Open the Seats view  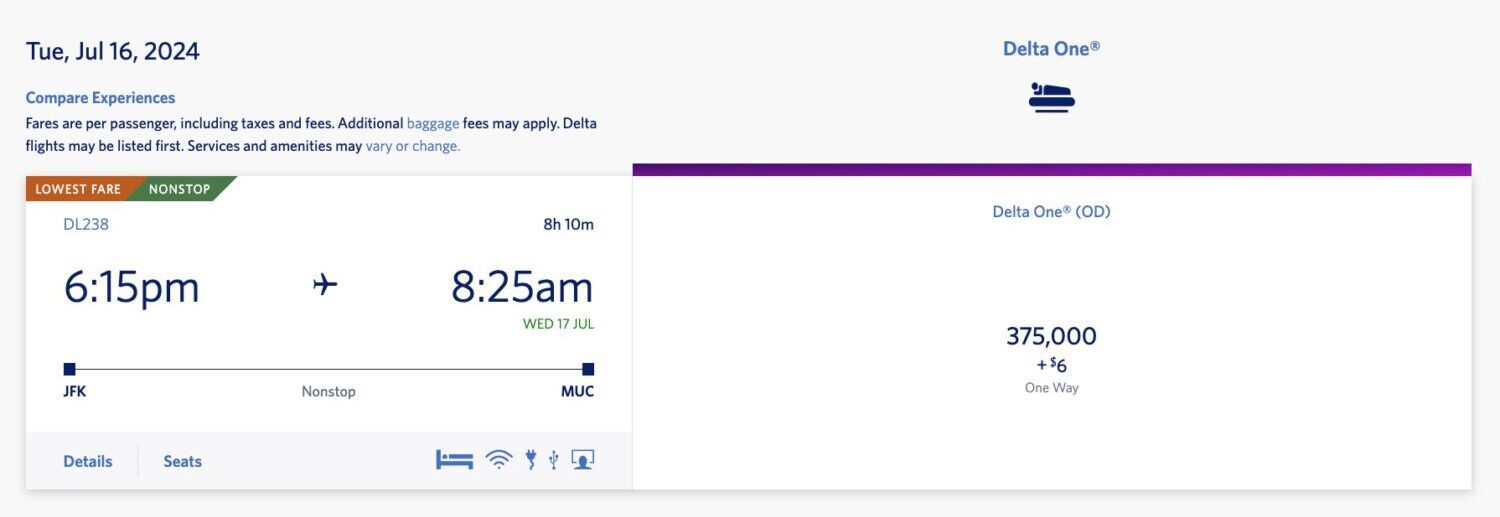coord(183,461)
